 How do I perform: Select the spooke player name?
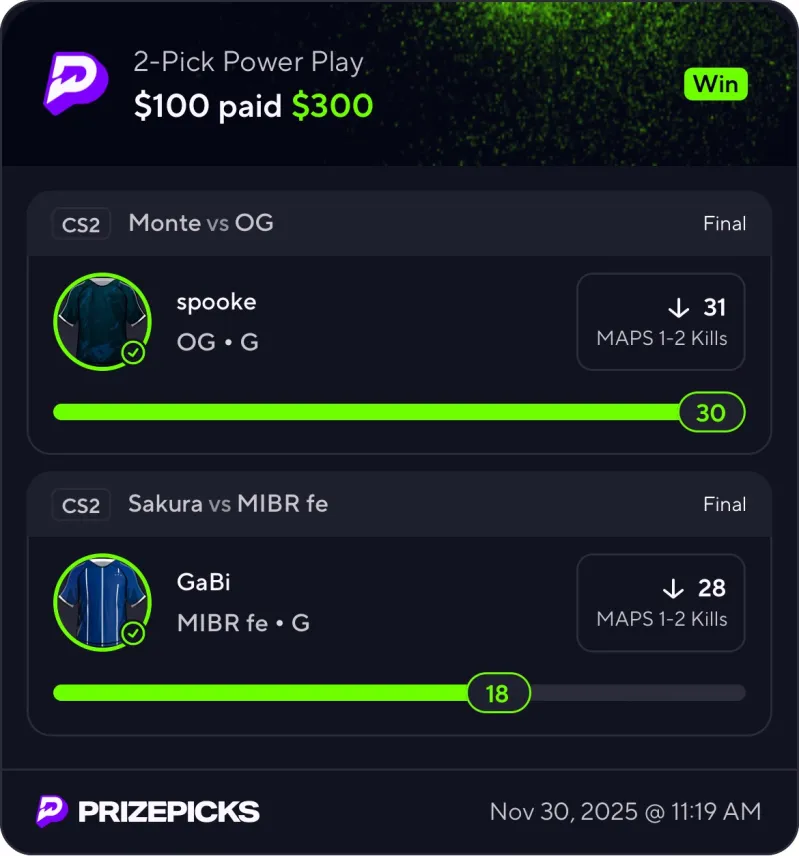pos(216,302)
